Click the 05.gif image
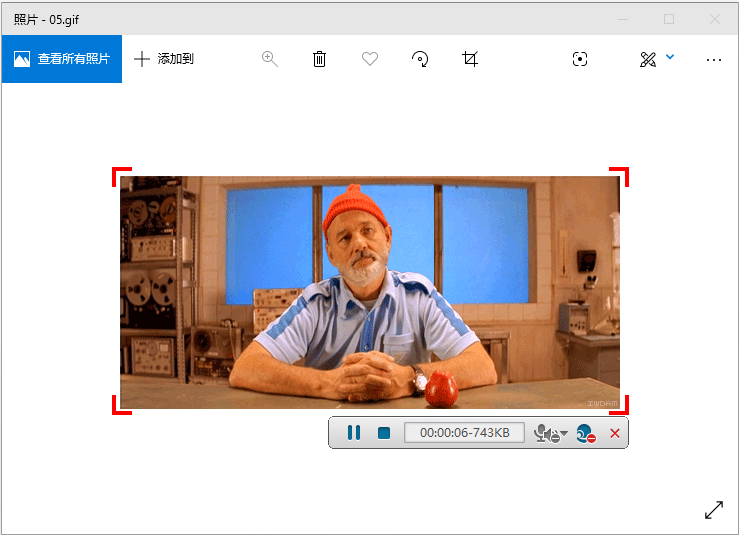Viewport: 739px width, 535px height. click(370, 292)
